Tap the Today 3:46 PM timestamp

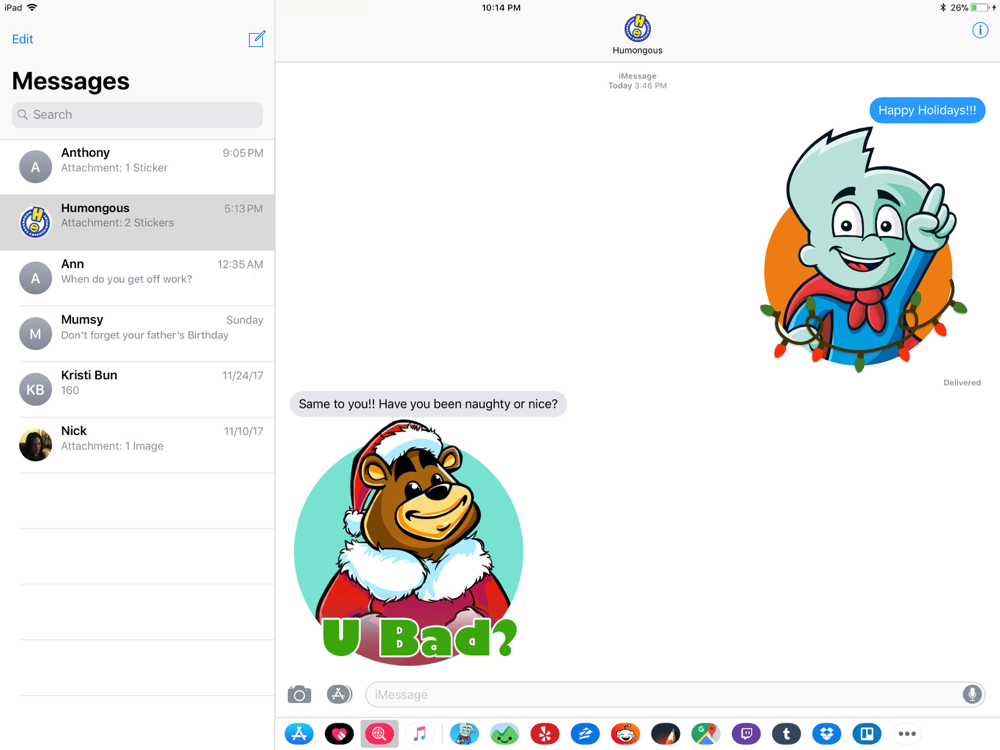coord(637,85)
